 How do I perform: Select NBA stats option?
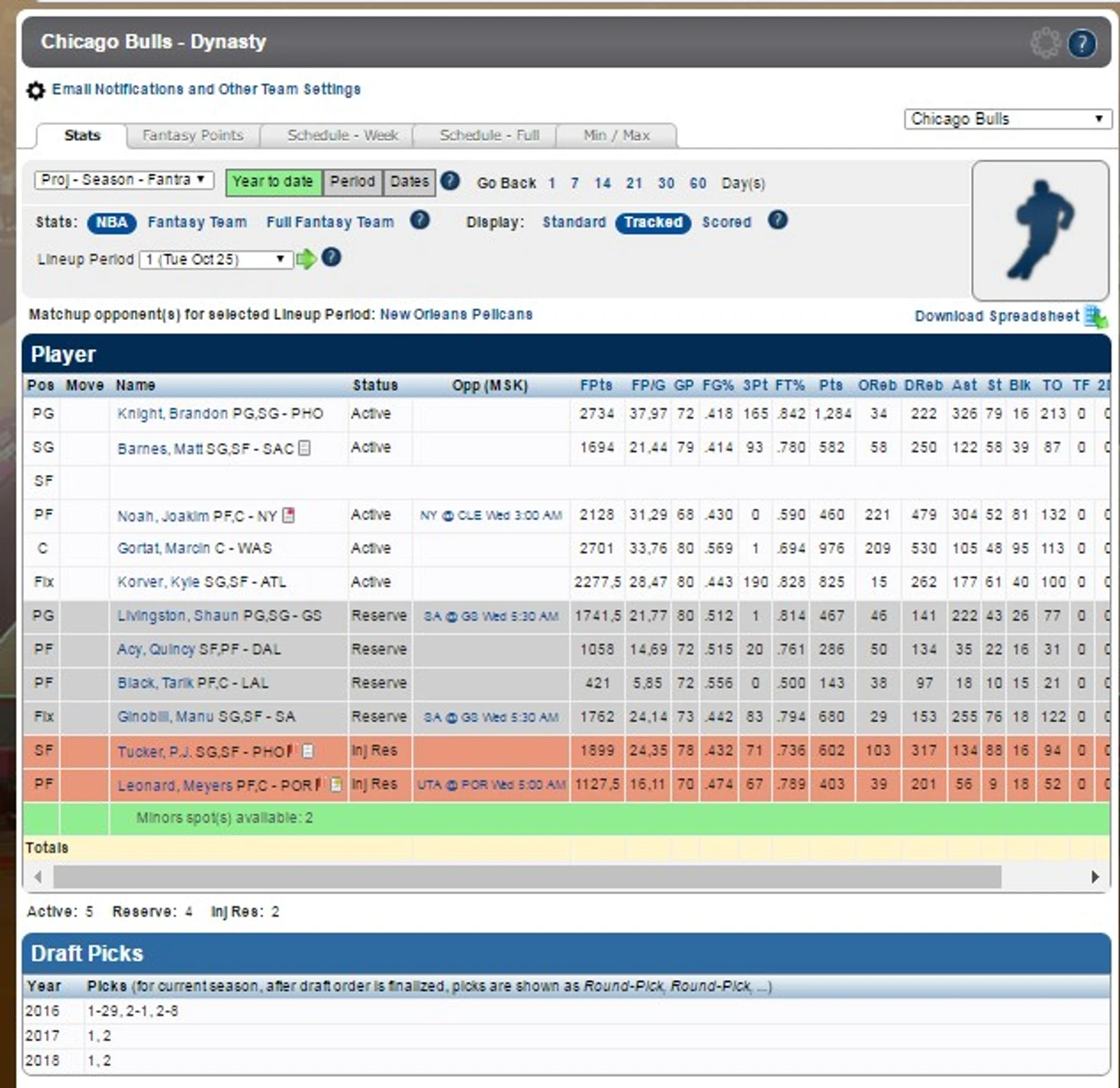coord(111,223)
